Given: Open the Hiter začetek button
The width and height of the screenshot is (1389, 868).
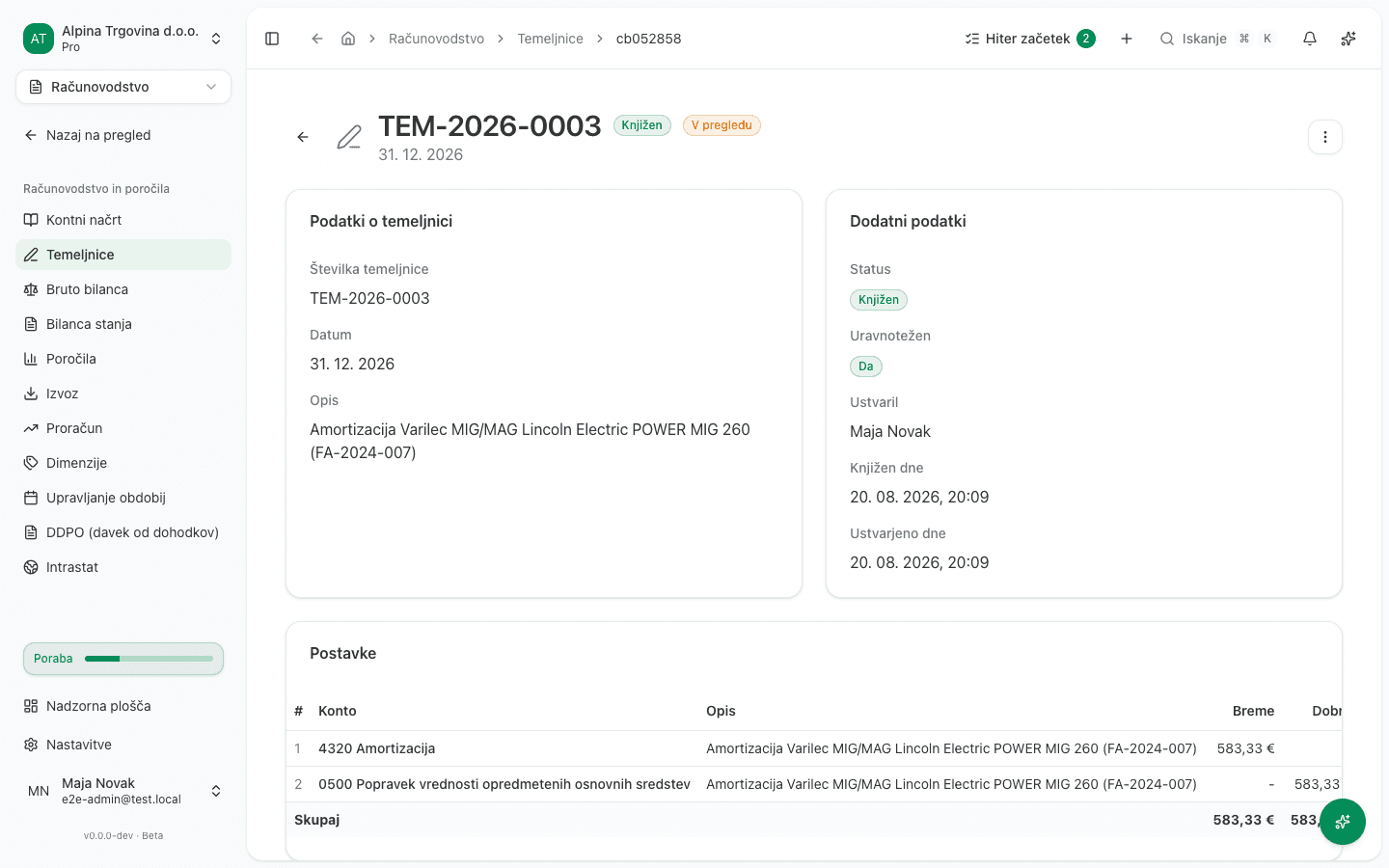Looking at the screenshot, I should tap(1030, 39).
